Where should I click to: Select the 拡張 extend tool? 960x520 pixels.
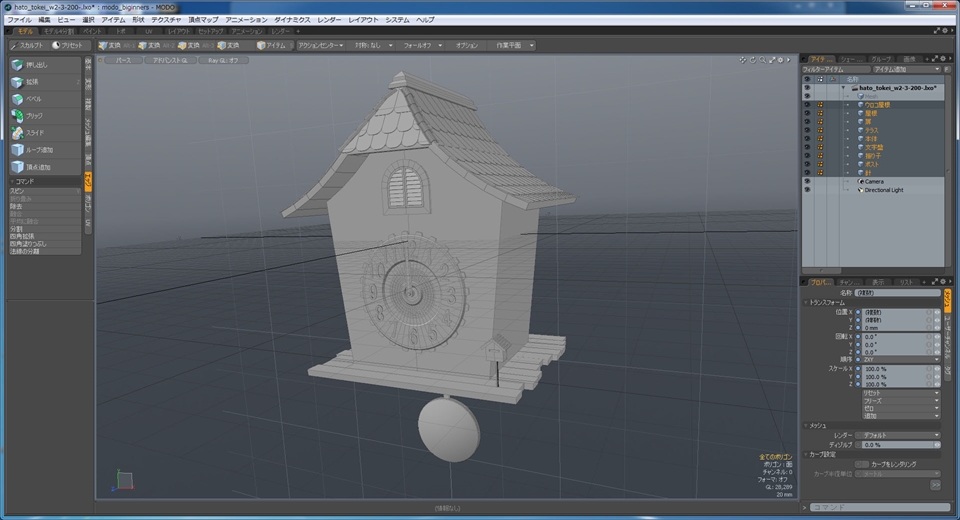point(45,82)
